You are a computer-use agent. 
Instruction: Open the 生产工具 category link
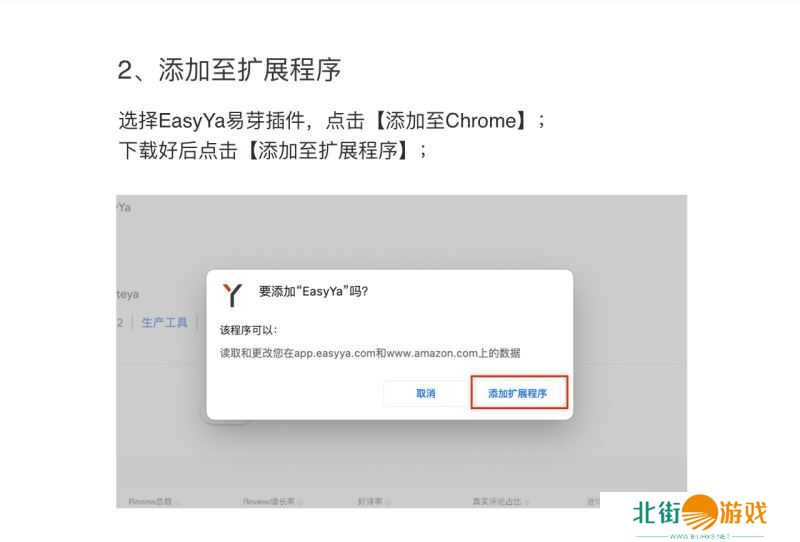164,323
